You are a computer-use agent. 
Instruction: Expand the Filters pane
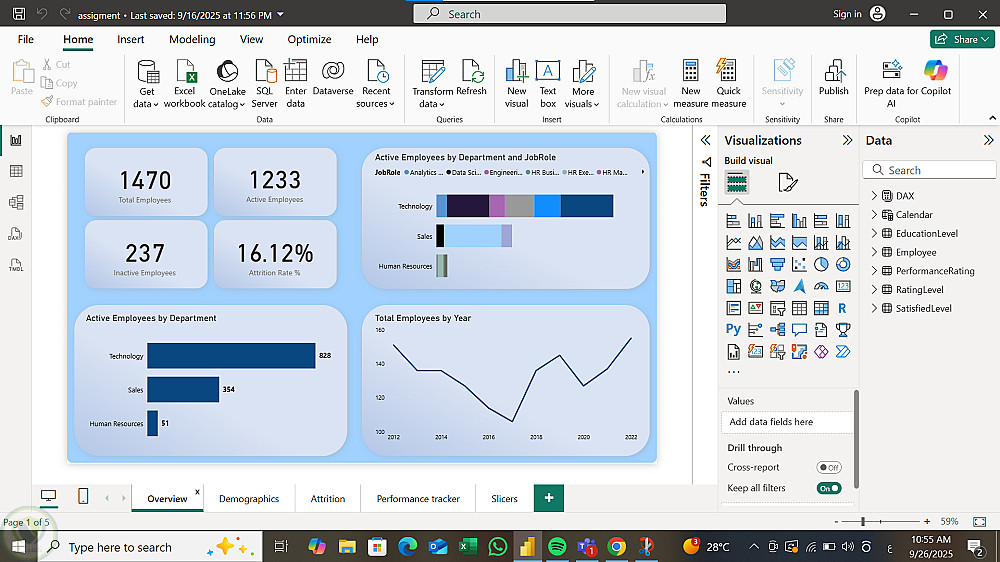[x=705, y=140]
